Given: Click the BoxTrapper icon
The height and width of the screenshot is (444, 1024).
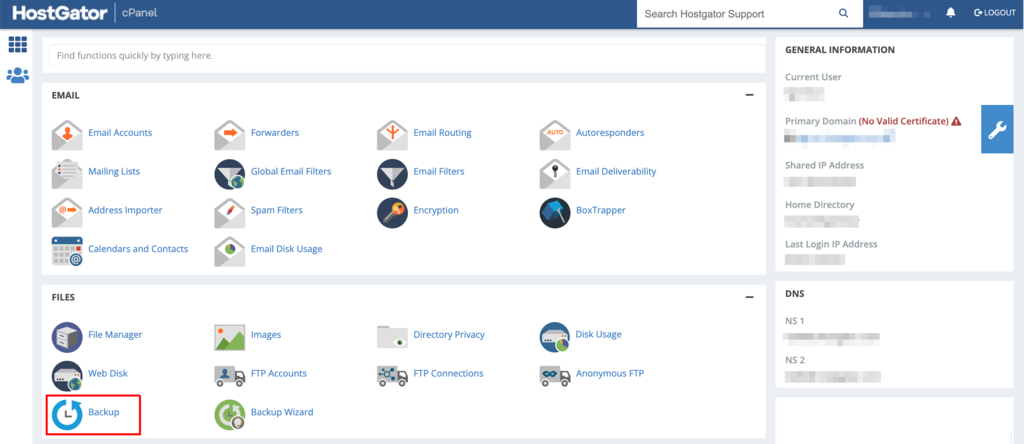Looking at the screenshot, I should pos(554,211).
